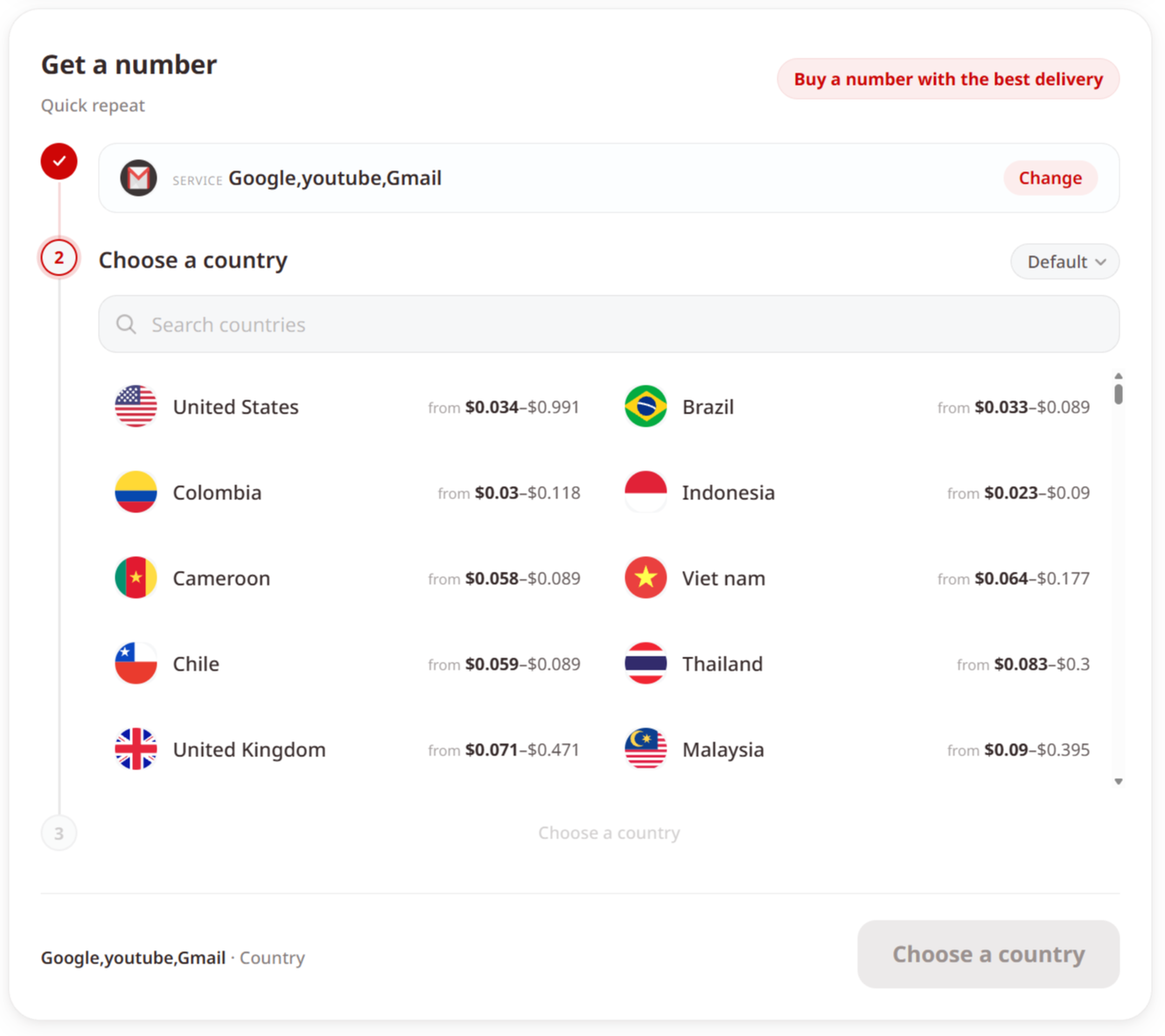Open the Default sort dropdown
The width and height of the screenshot is (1165, 1036).
tap(1064, 261)
